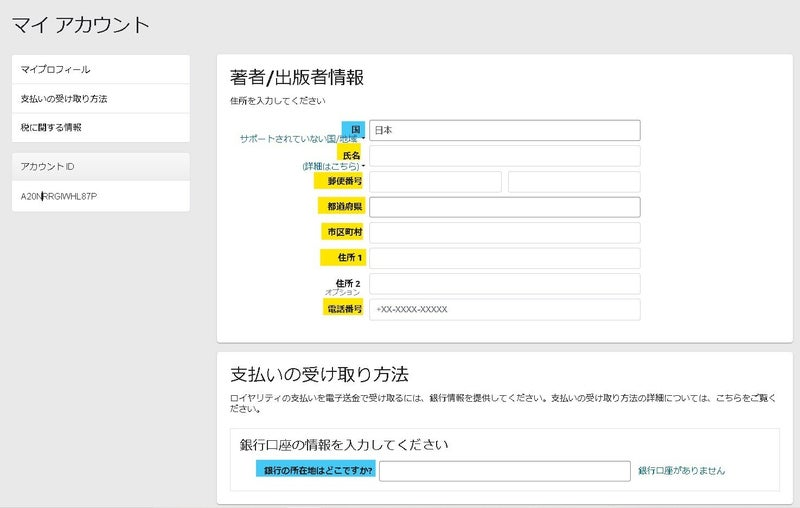Open マイプロフィール in the sidebar

pyautogui.click(x=56, y=70)
